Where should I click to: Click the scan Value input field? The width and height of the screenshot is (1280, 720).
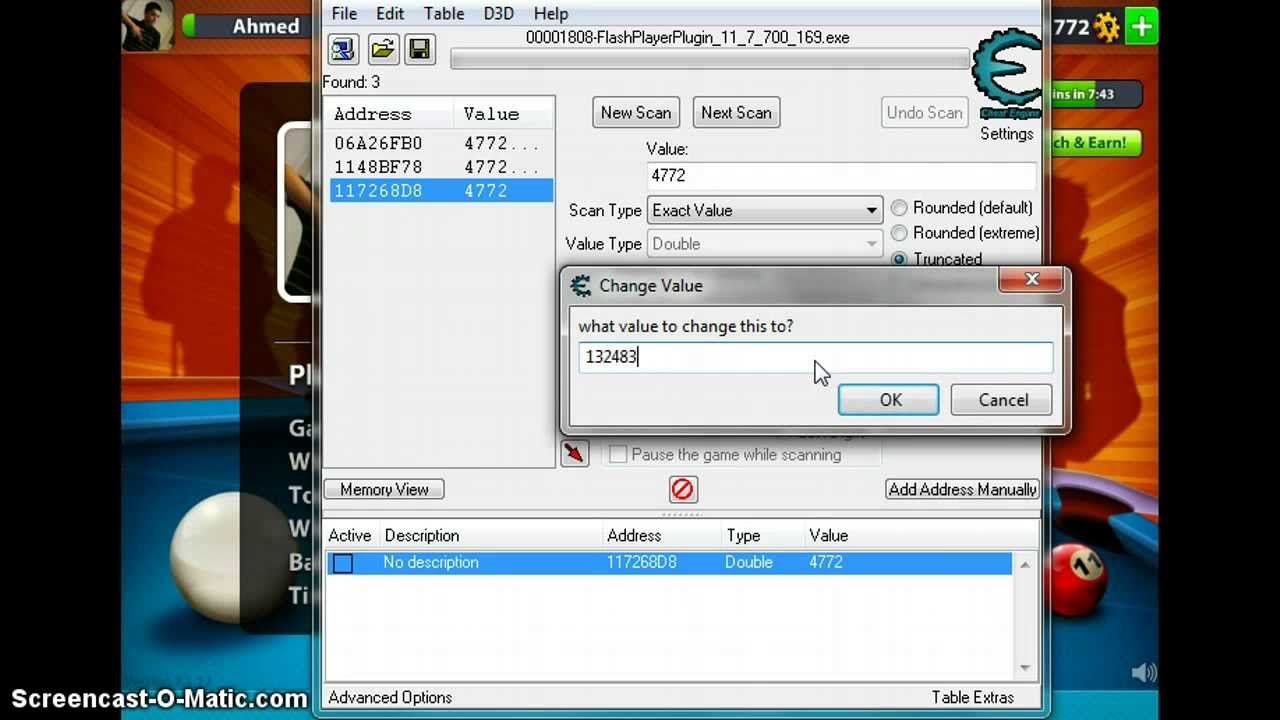click(x=841, y=175)
